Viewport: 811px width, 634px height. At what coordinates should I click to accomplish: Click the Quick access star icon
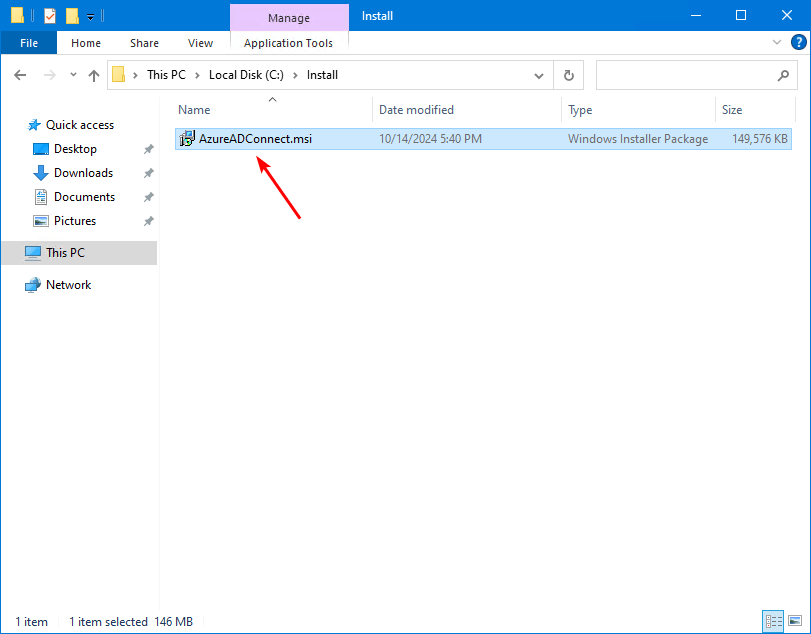(x=34, y=125)
